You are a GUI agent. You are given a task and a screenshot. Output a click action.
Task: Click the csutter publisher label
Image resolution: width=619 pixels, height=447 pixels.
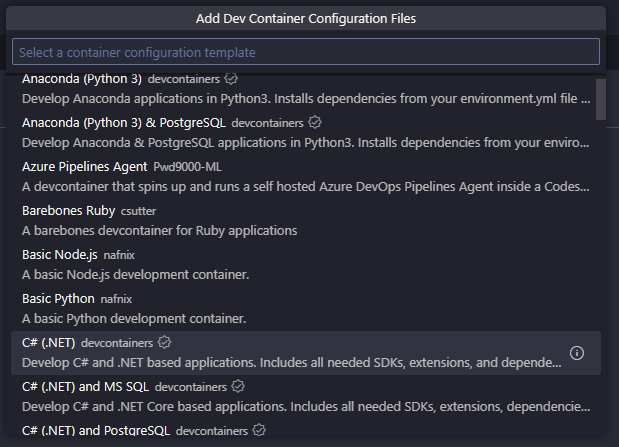pyautogui.click(x=138, y=210)
